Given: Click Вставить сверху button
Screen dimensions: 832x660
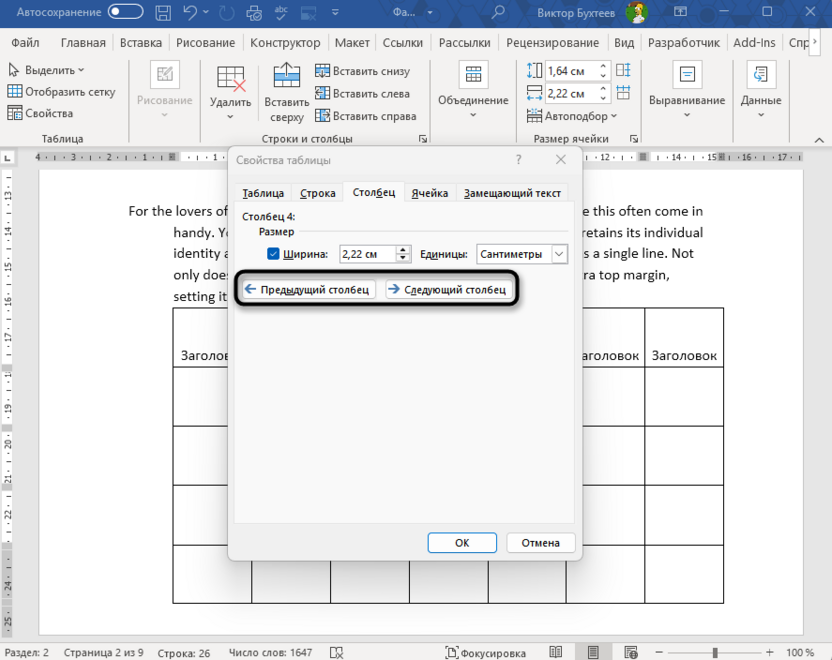Looking at the screenshot, I should pos(287,93).
